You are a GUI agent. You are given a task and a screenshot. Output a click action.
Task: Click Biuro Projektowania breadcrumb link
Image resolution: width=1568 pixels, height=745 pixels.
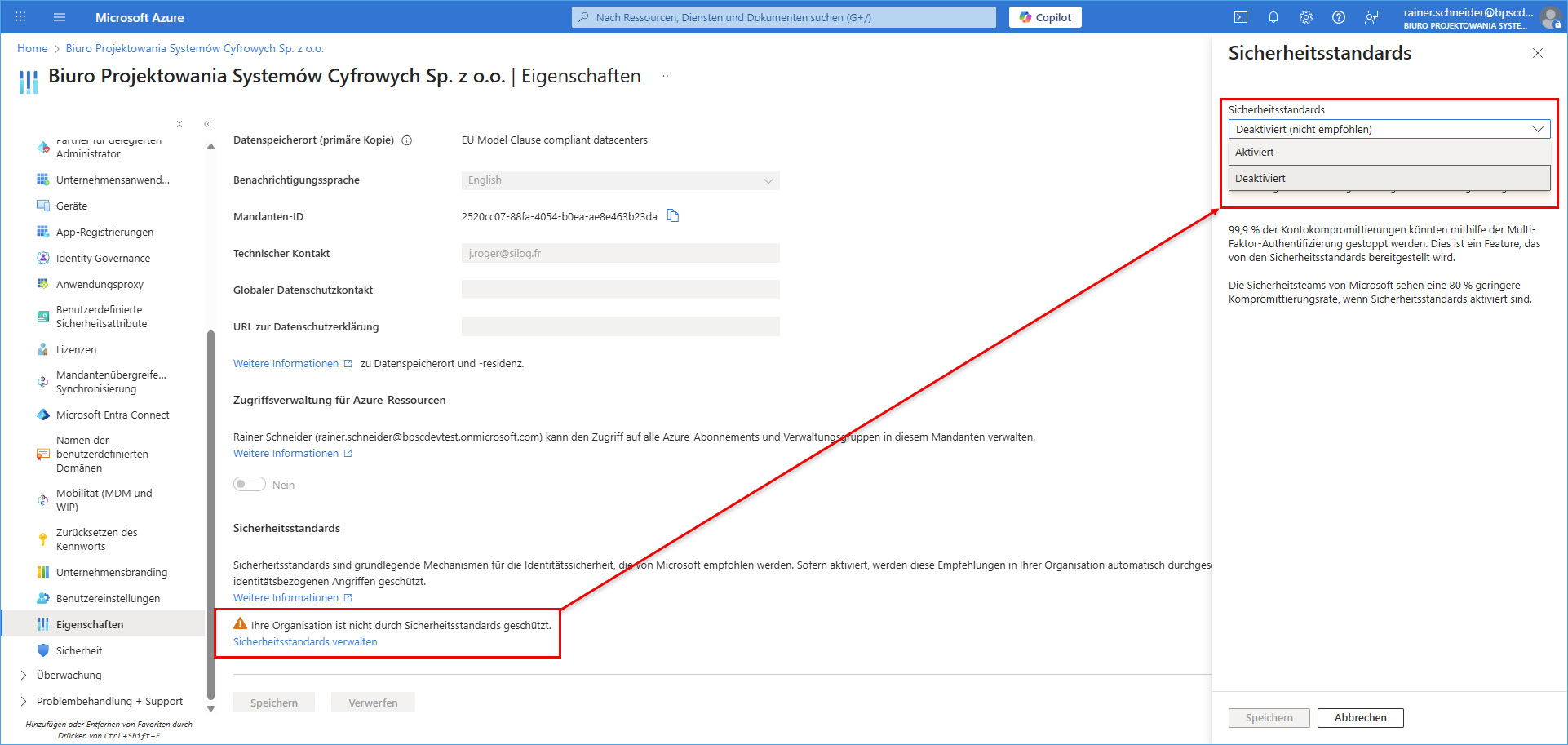click(x=194, y=48)
